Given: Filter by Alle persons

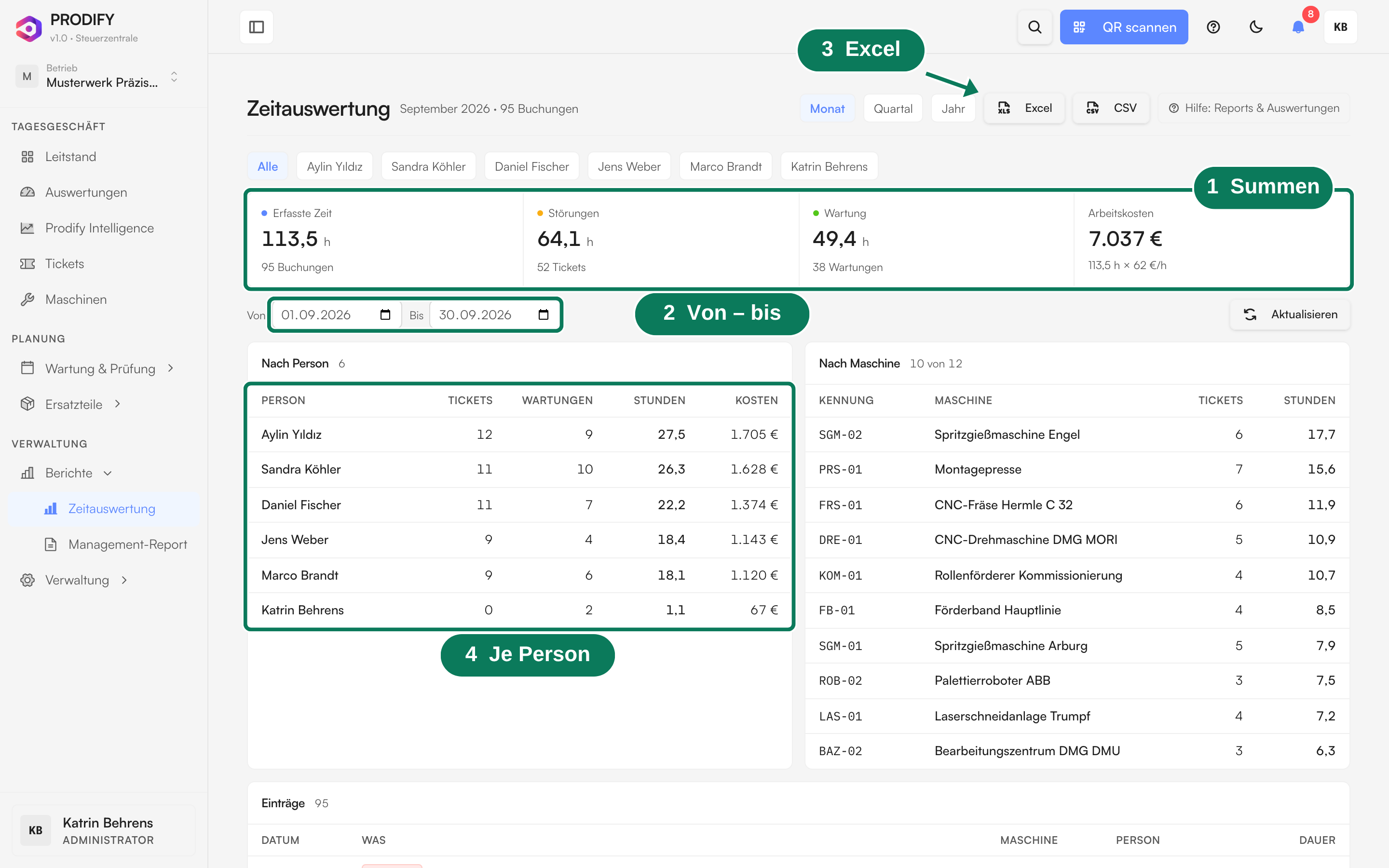Looking at the screenshot, I should [x=268, y=166].
